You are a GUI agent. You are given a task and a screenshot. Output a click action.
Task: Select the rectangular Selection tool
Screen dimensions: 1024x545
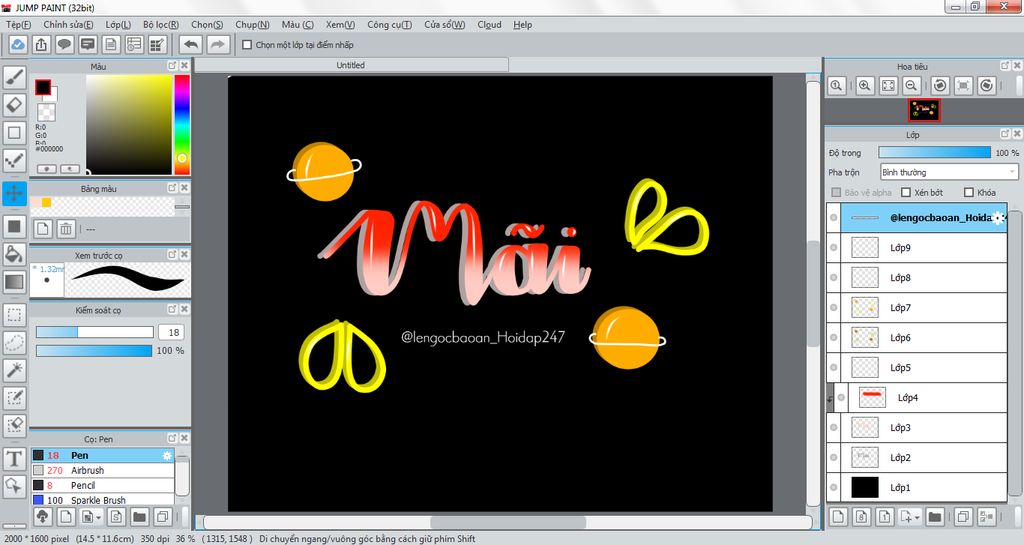coord(14,315)
